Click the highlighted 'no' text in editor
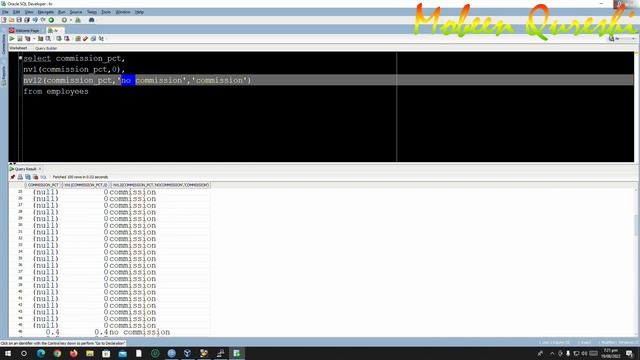This screenshot has width=640, height=360. click(x=127, y=80)
